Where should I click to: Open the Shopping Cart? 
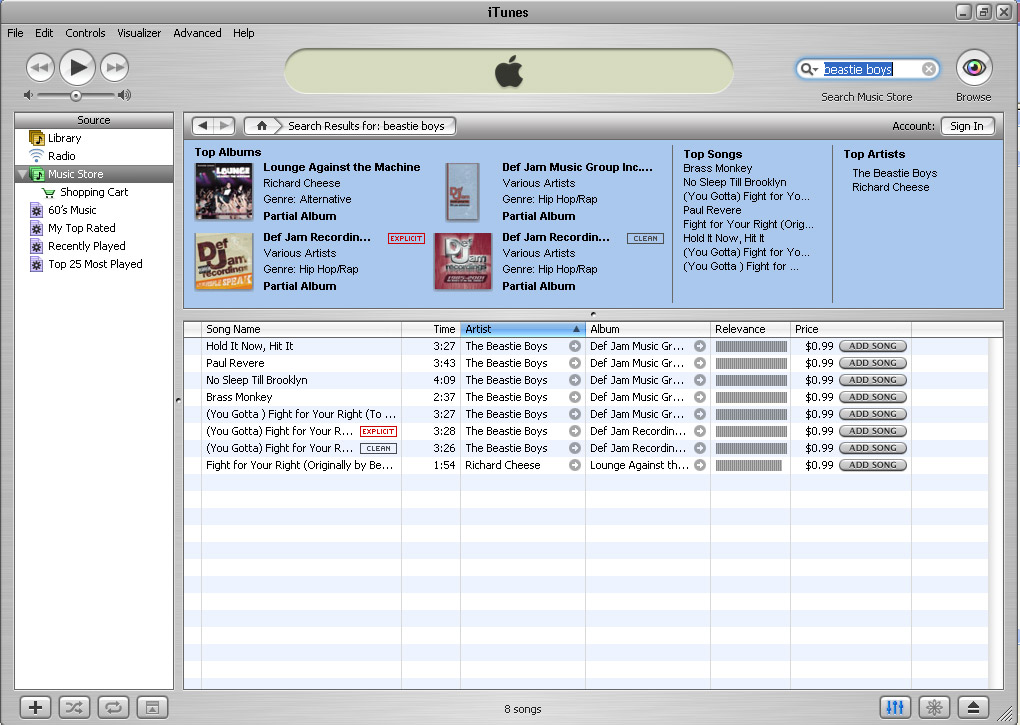point(94,192)
